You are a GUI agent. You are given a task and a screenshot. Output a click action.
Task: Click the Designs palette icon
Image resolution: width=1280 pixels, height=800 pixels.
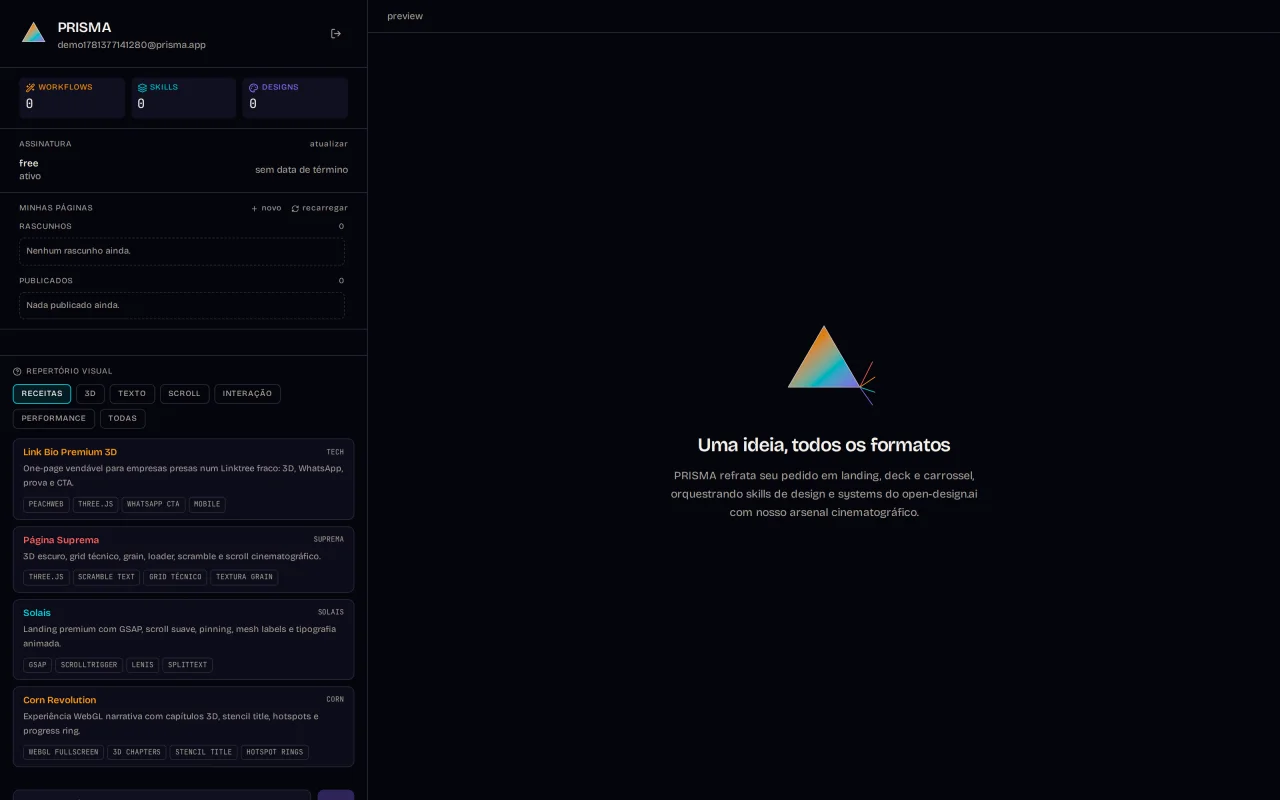[x=254, y=88]
